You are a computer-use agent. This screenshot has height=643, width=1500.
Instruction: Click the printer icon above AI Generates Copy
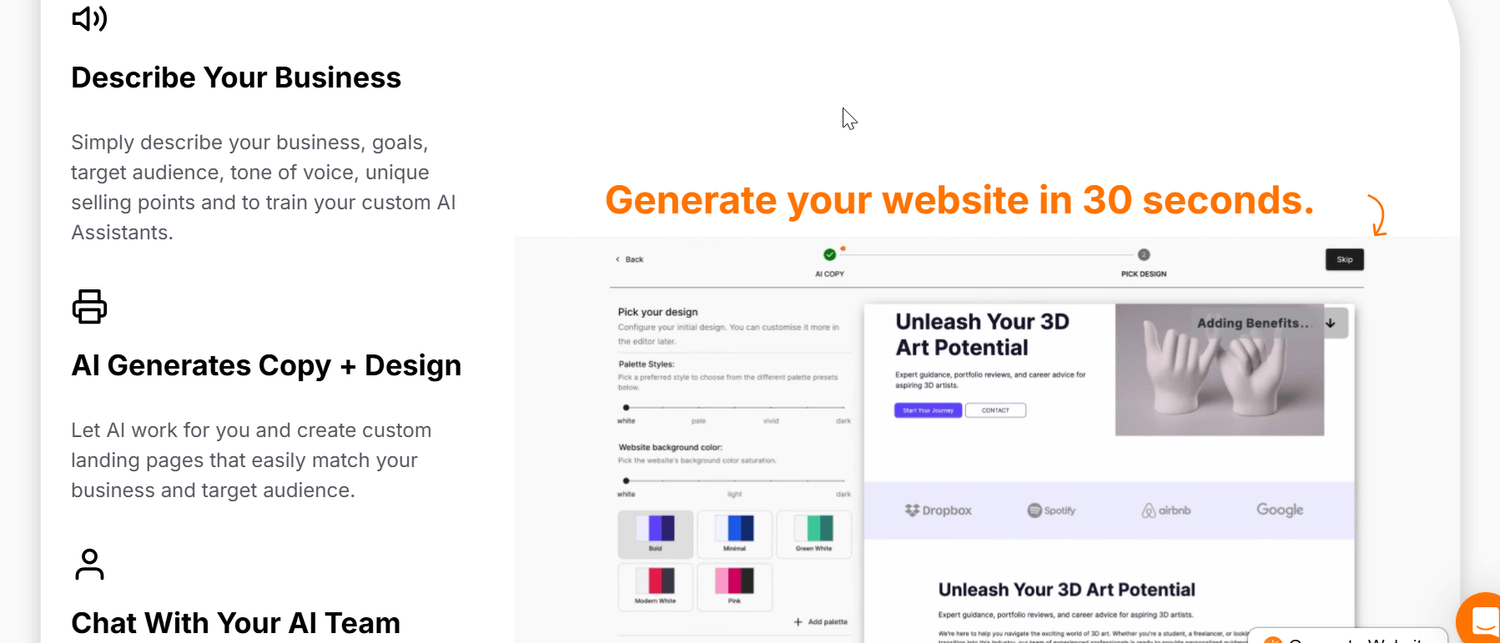(x=89, y=306)
